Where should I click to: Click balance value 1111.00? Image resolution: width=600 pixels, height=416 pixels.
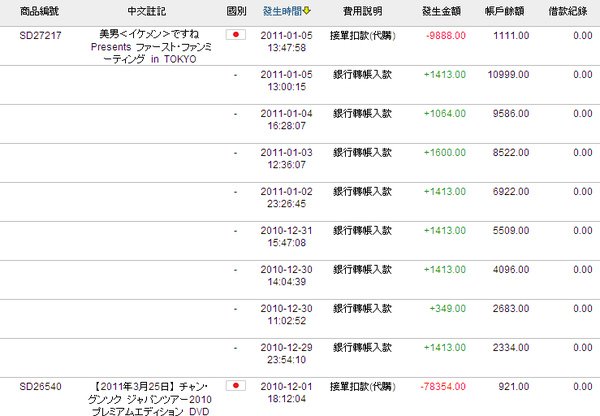[x=511, y=36]
